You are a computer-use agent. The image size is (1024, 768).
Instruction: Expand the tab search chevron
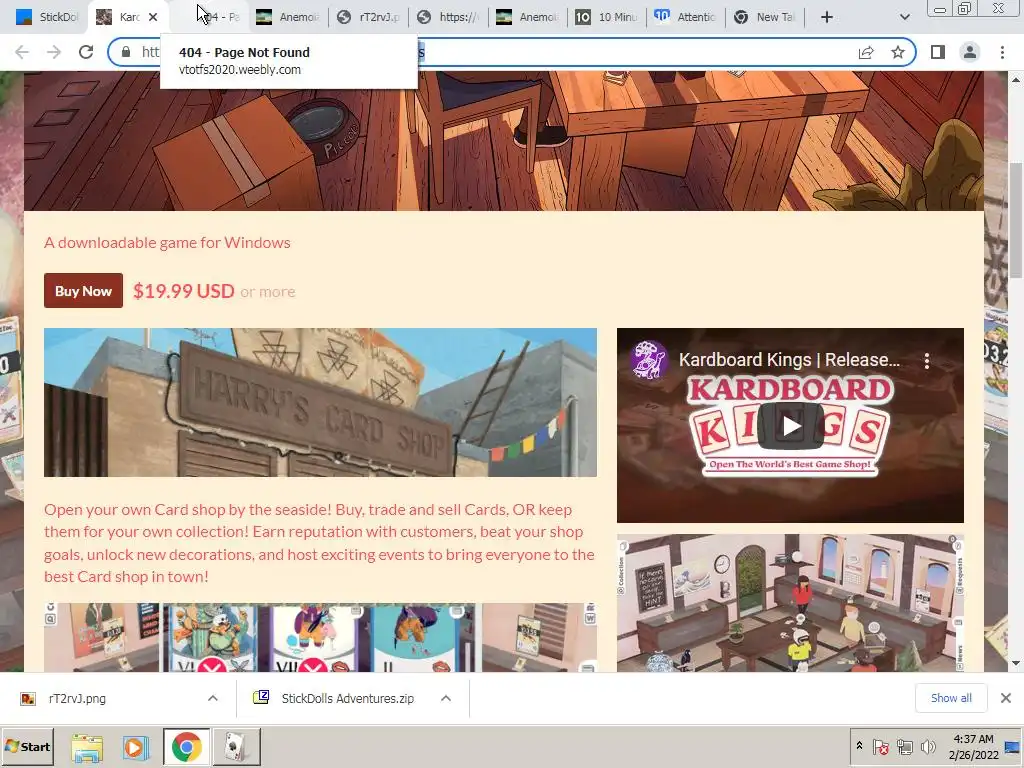point(904,18)
